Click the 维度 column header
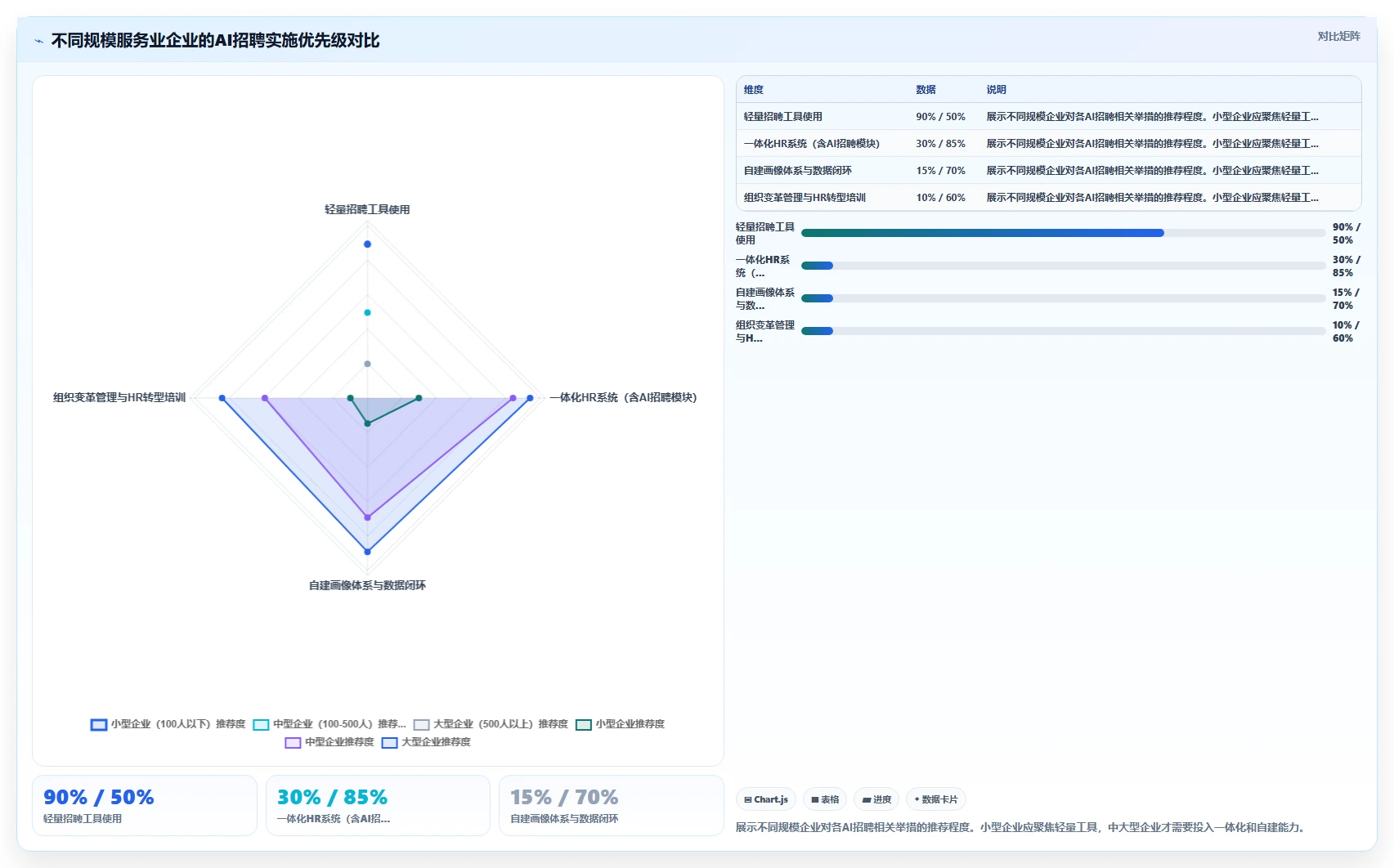The height and width of the screenshot is (868, 1394). point(754,90)
